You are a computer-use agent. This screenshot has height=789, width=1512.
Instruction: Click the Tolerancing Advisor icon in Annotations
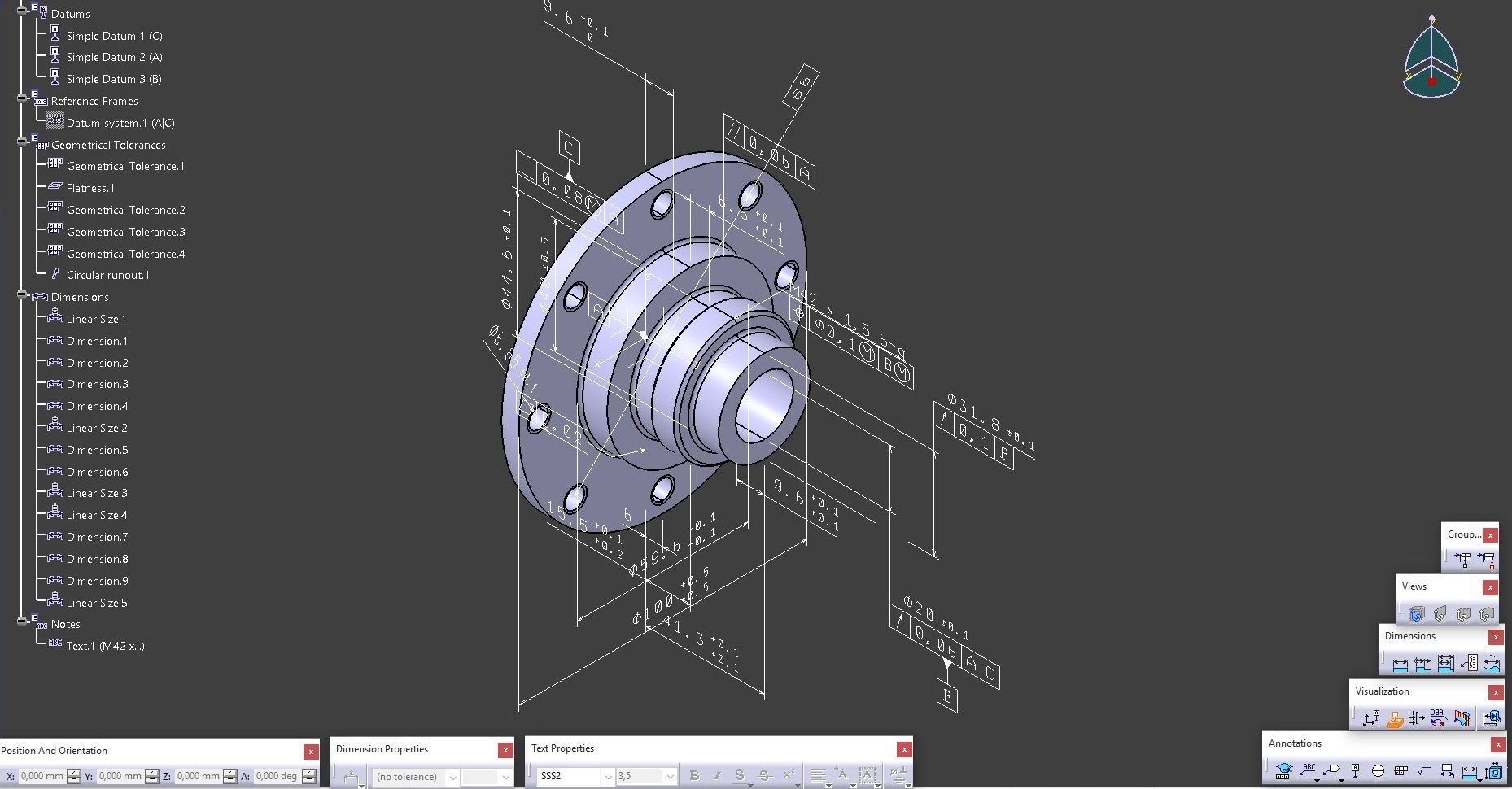tap(1284, 770)
